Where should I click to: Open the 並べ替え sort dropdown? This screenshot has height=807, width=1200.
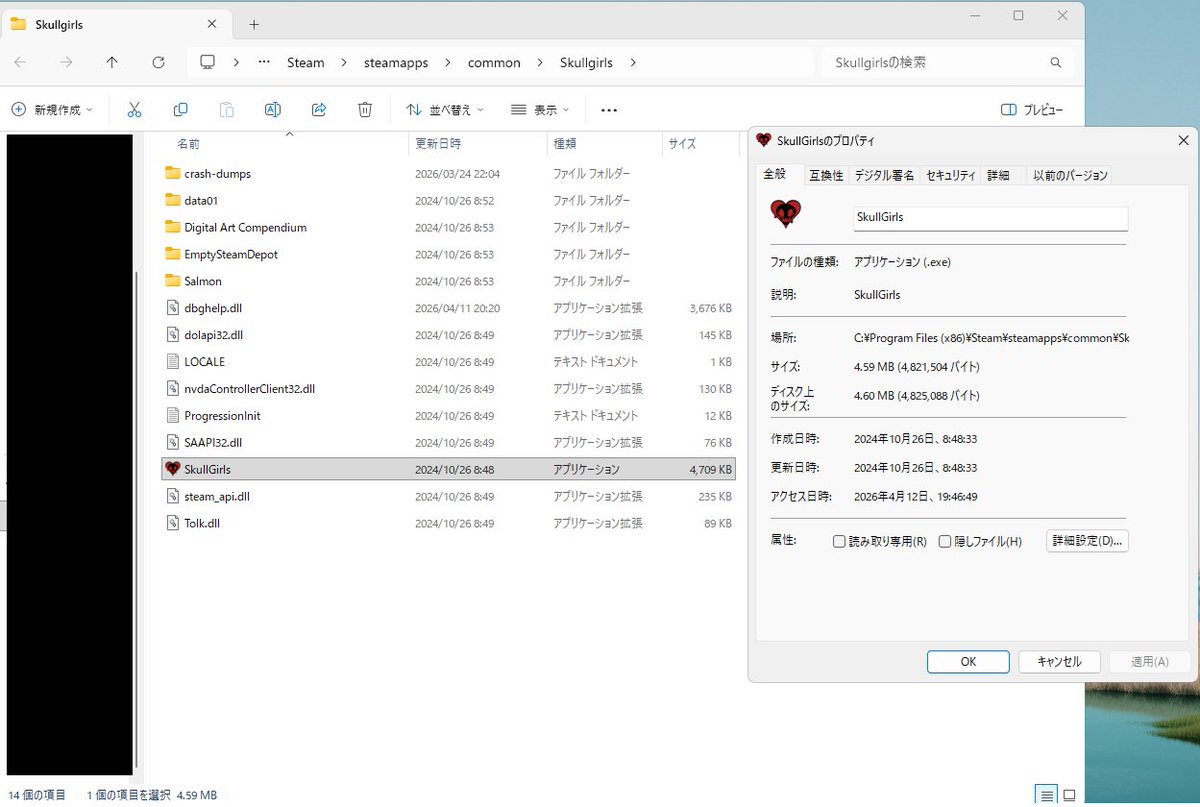pyautogui.click(x=445, y=110)
